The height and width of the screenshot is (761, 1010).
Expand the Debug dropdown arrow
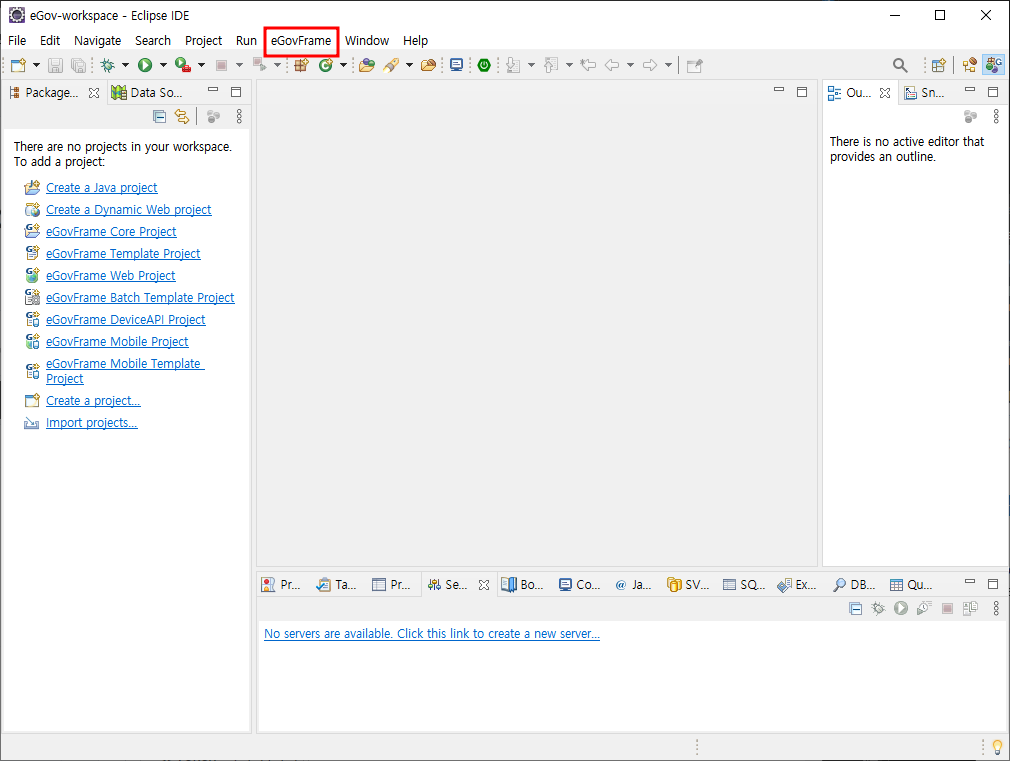pos(125,65)
